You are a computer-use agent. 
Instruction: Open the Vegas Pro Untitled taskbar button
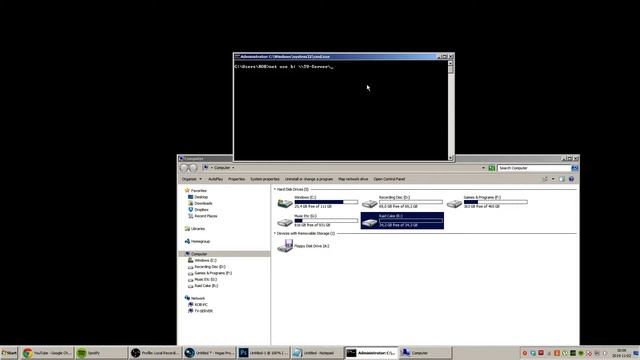209,353
